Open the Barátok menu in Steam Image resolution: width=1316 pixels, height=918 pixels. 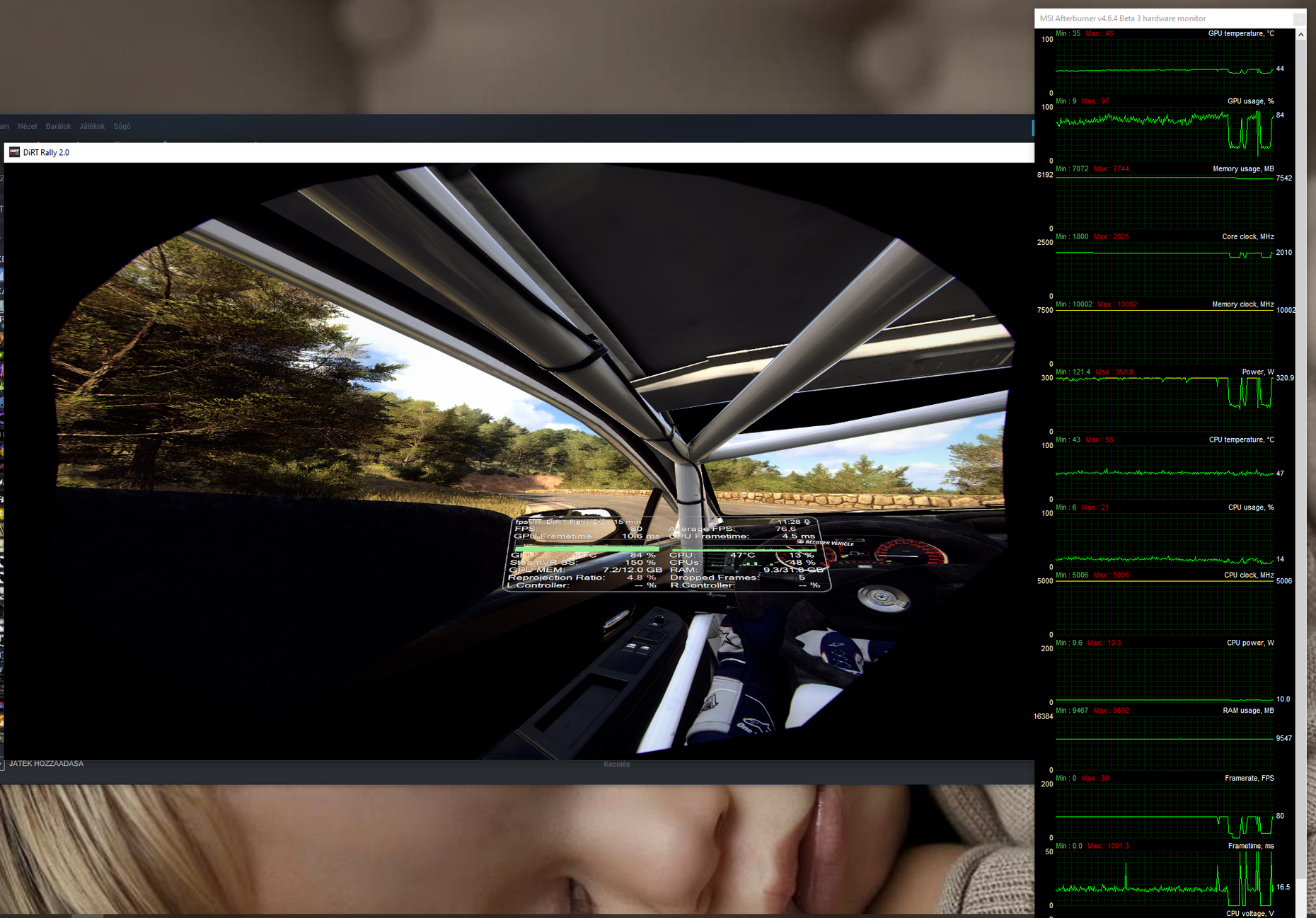58,127
